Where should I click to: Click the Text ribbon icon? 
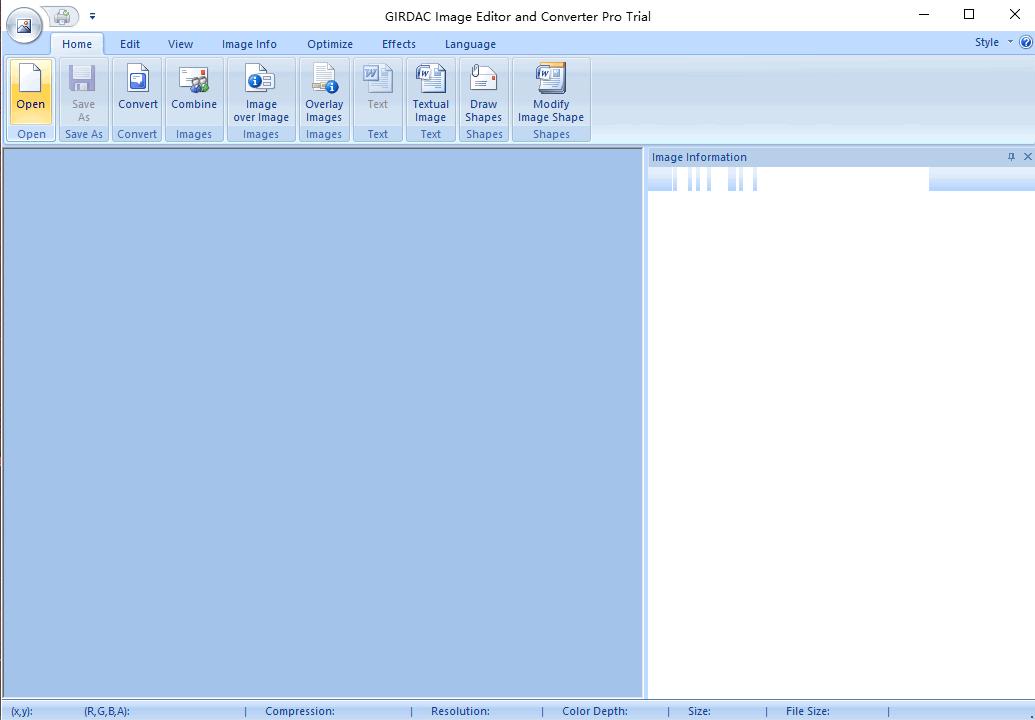(x=378, y=91)
